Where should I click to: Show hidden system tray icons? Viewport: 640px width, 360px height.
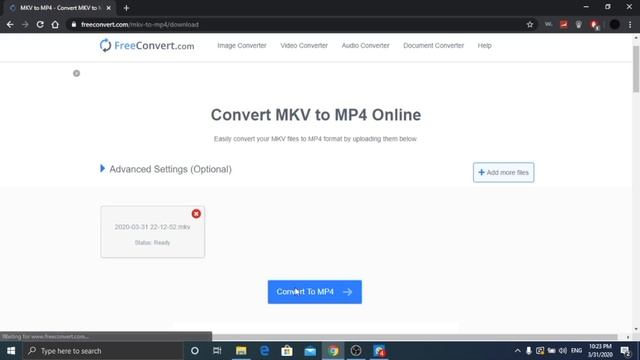coord(518,351)
